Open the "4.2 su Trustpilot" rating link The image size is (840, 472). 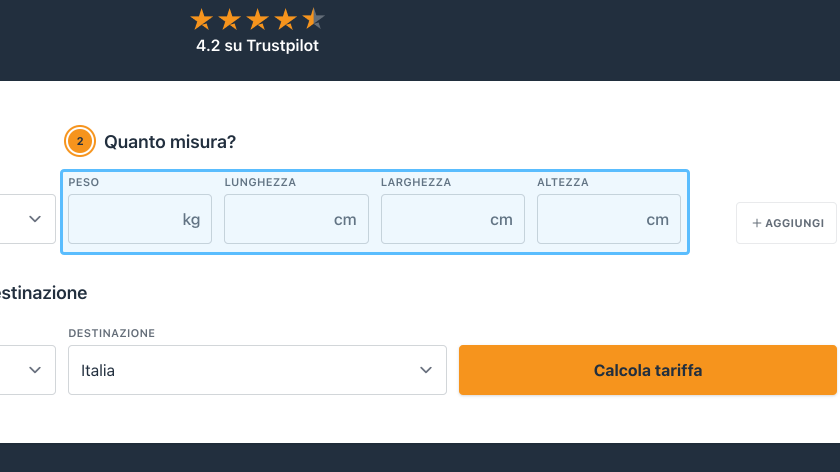coord(257,45)
